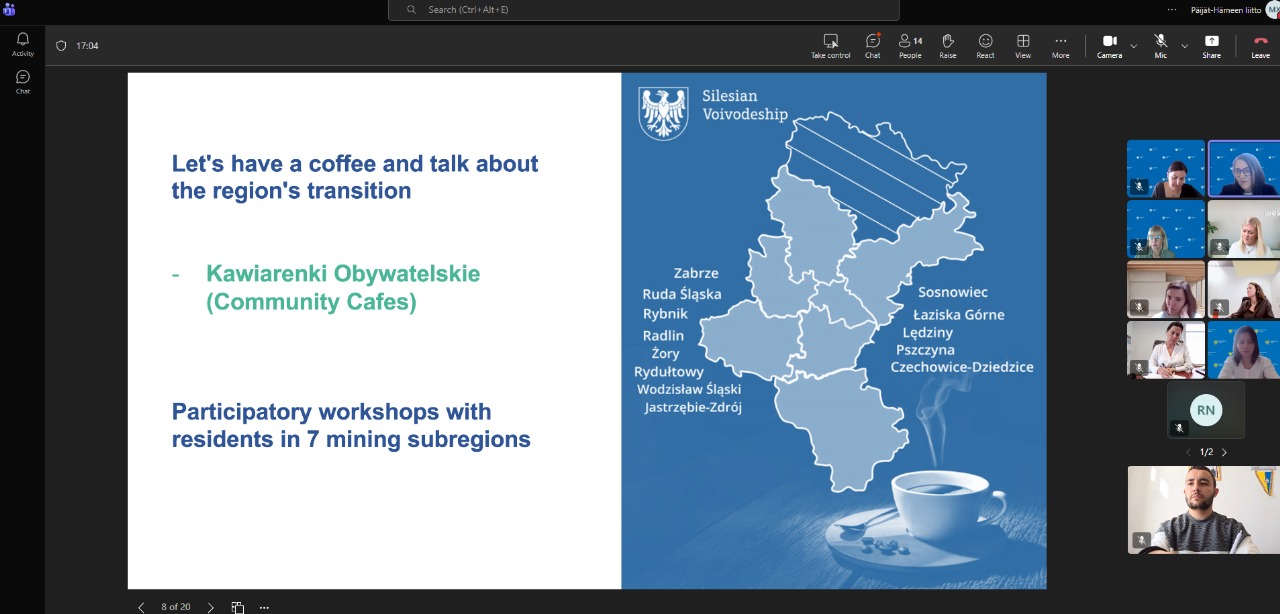Leave the meeting
Screen dimensions: 1280x614
(1260, 45)
